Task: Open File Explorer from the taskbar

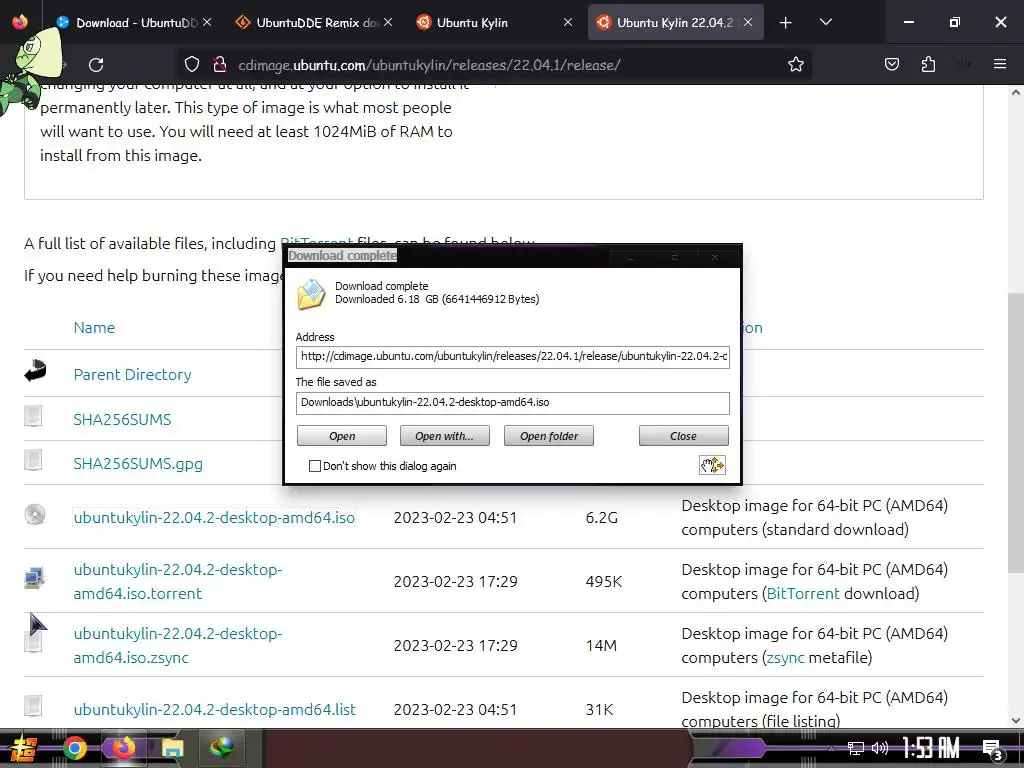Action: (x=172, y=748)
